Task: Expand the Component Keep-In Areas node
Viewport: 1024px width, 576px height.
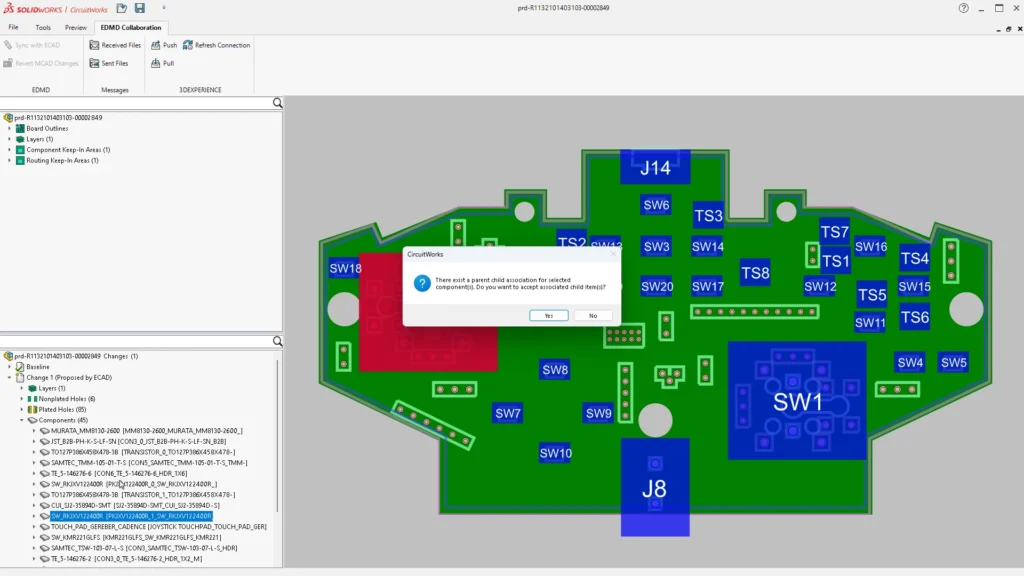Action: click(7, 149)
